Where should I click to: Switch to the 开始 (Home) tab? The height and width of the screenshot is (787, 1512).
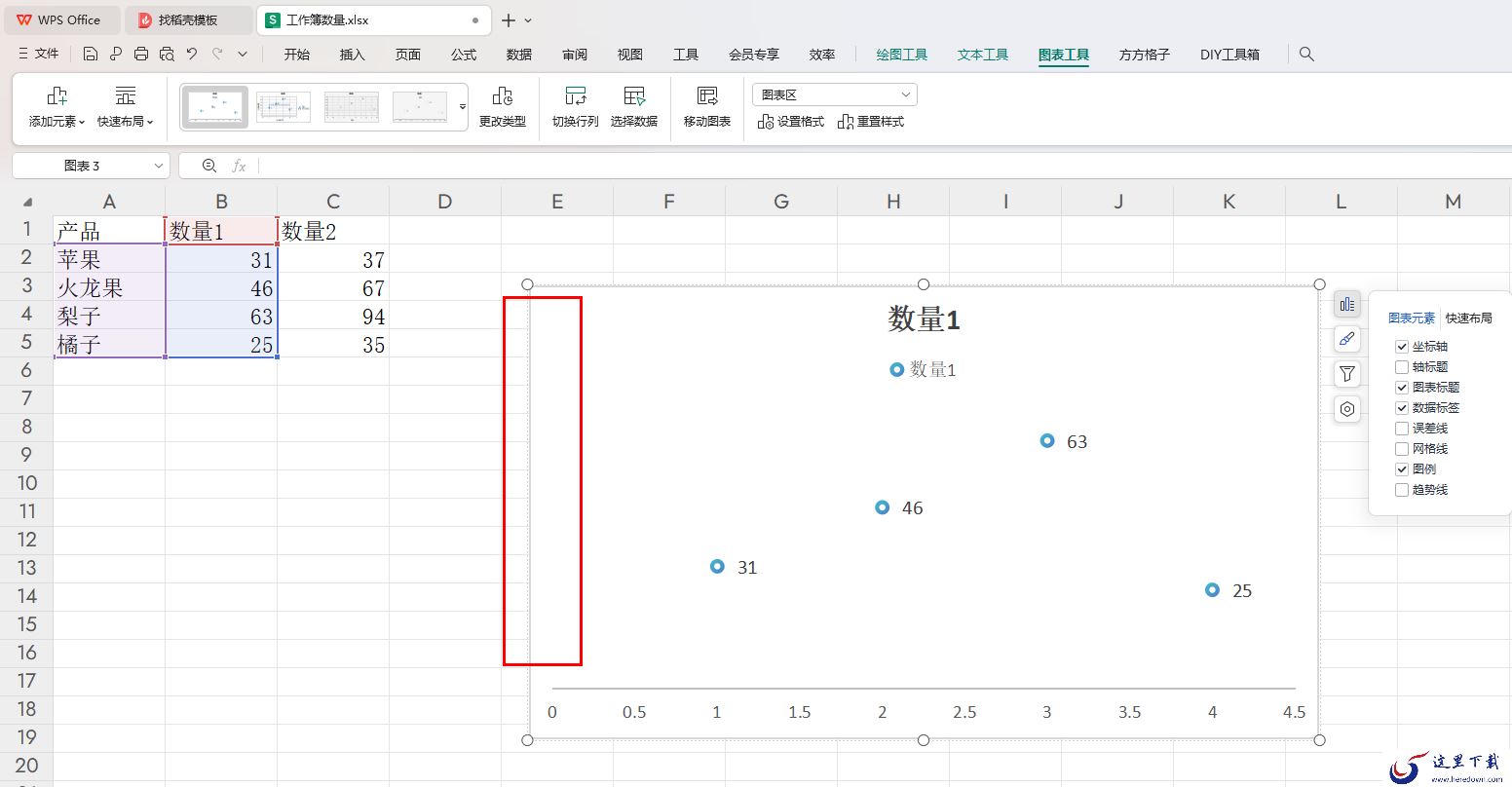(x=297, y=55)
